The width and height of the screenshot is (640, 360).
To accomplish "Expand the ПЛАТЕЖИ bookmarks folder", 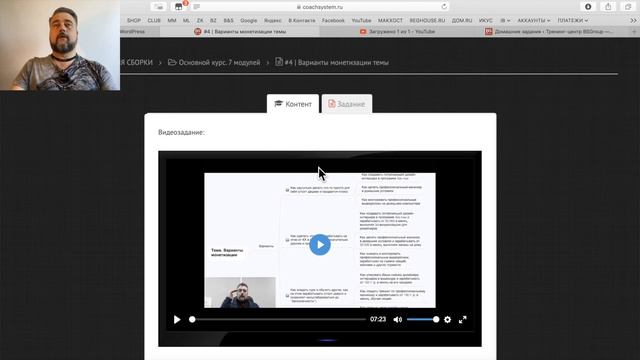I will [x=573, y=20].
